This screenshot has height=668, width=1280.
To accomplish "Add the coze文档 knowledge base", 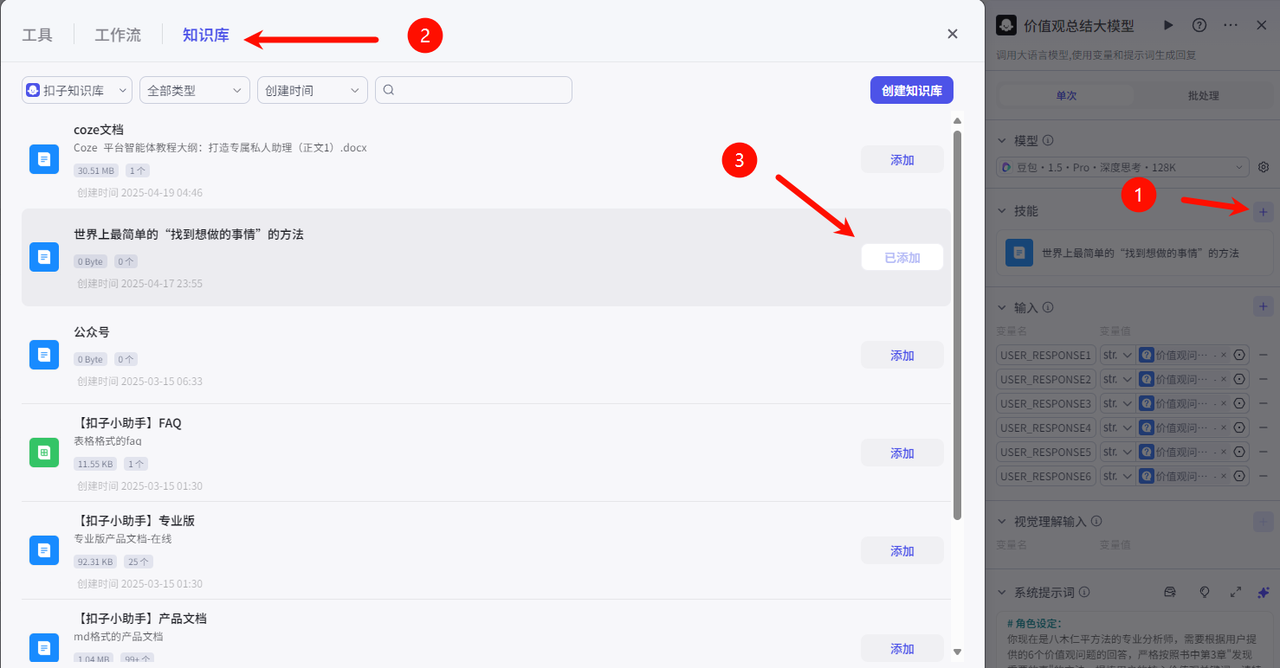I will [x=902, y=160].
